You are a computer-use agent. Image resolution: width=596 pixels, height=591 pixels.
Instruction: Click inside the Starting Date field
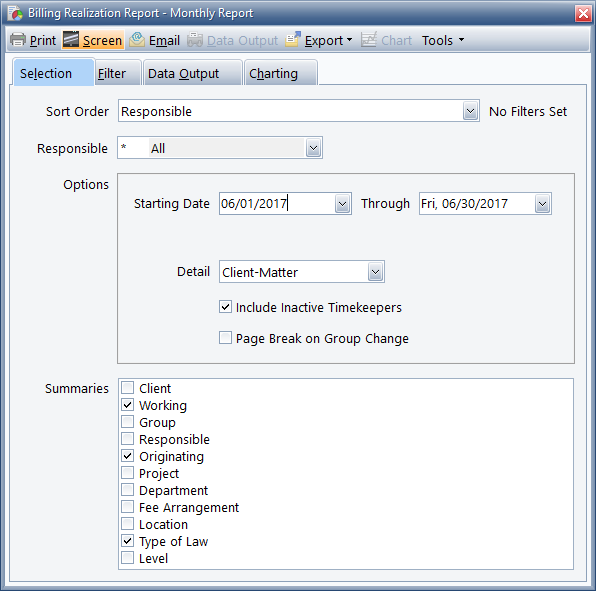pos(277,204)
